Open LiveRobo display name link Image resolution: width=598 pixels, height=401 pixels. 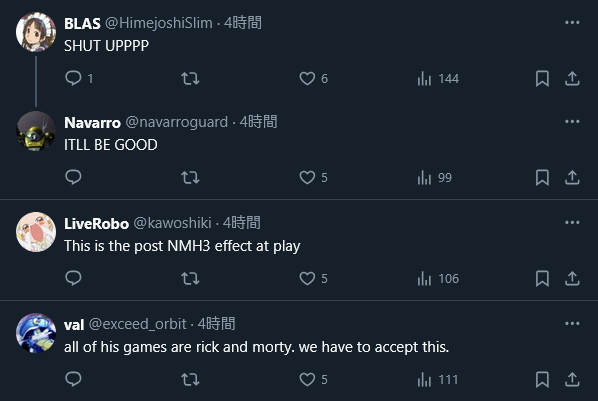(x=96, y=224)
